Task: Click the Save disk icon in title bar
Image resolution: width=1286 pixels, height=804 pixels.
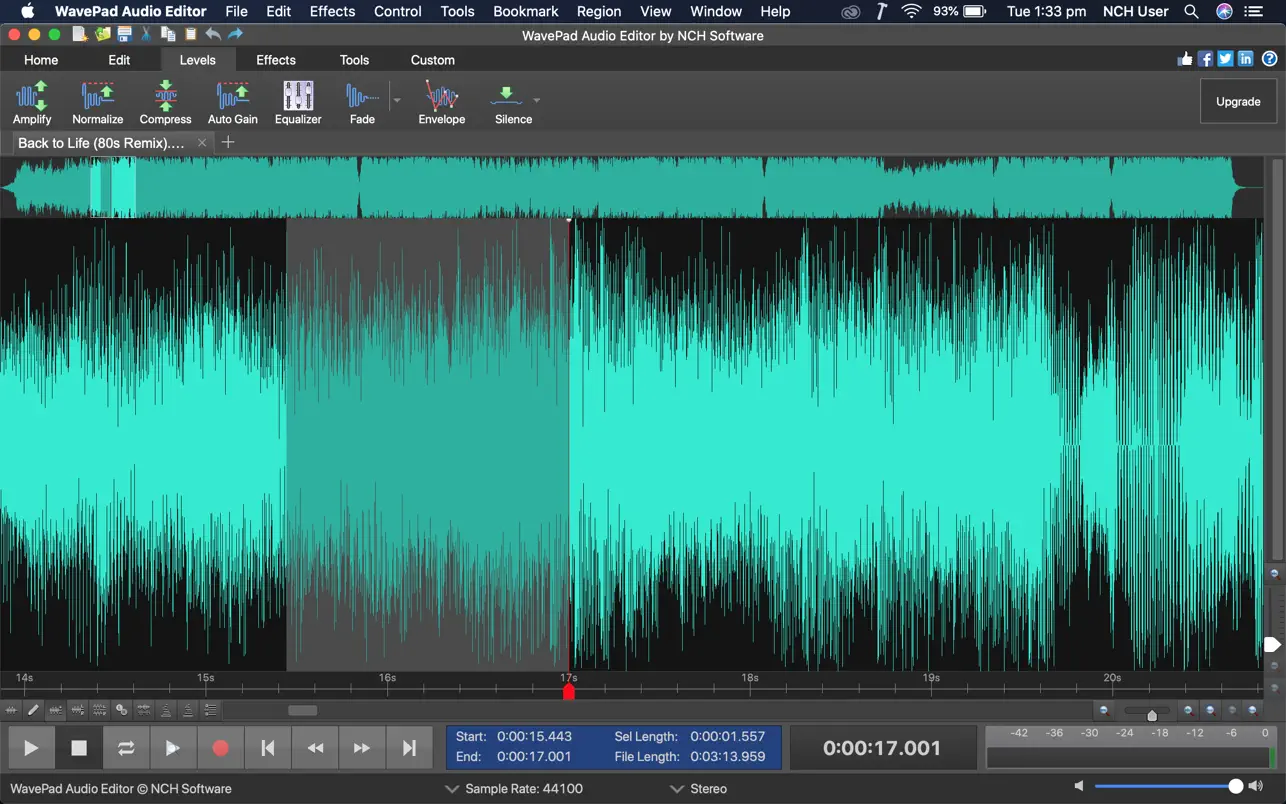Action: pyautogui.click(x=124, y=34)
